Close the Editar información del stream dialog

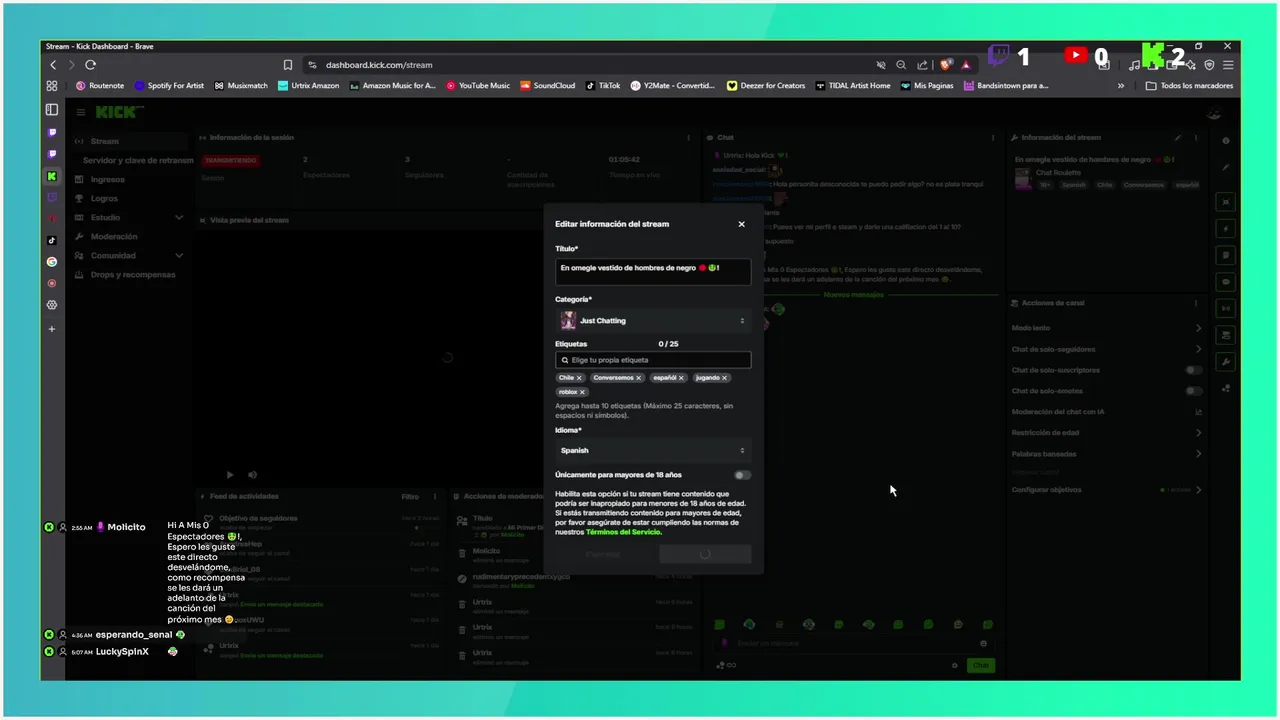741,224
